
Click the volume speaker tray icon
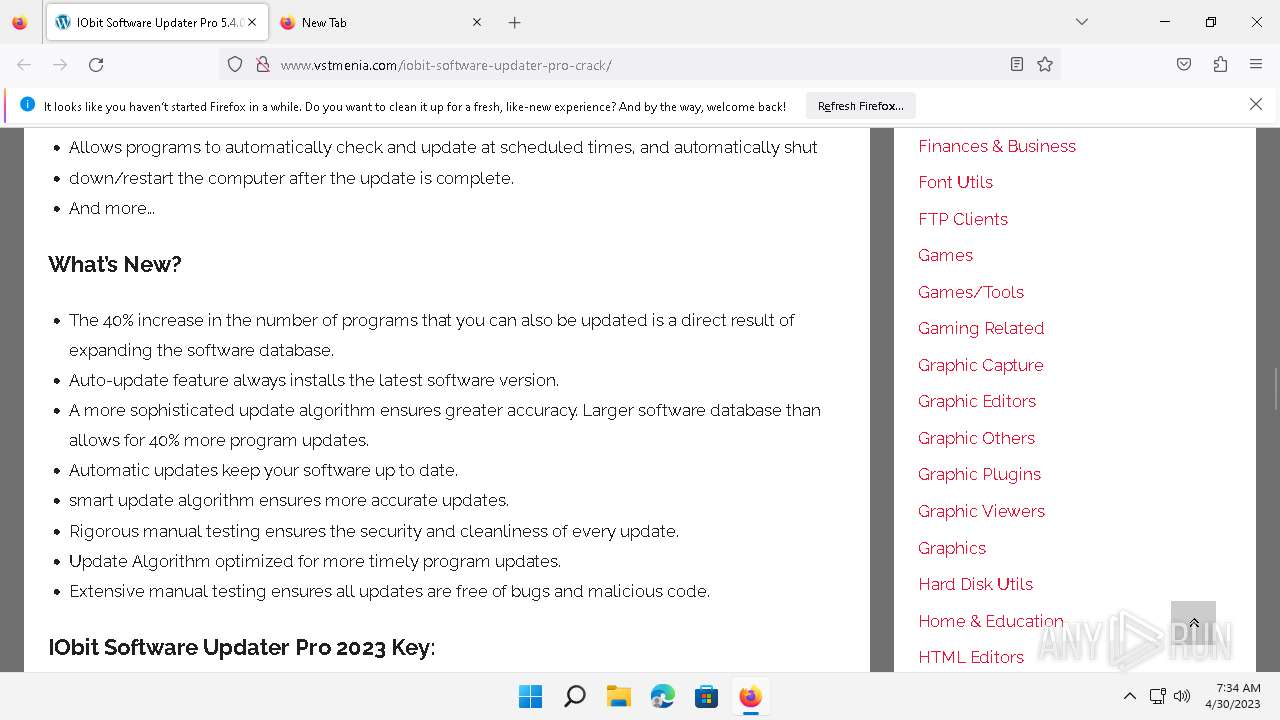[1182, 696]
